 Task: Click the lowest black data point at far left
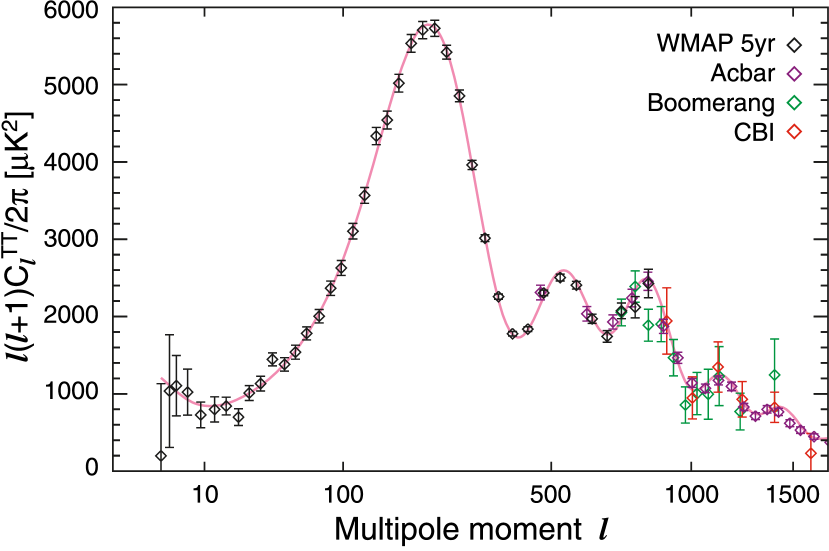(x=161, y=456)
